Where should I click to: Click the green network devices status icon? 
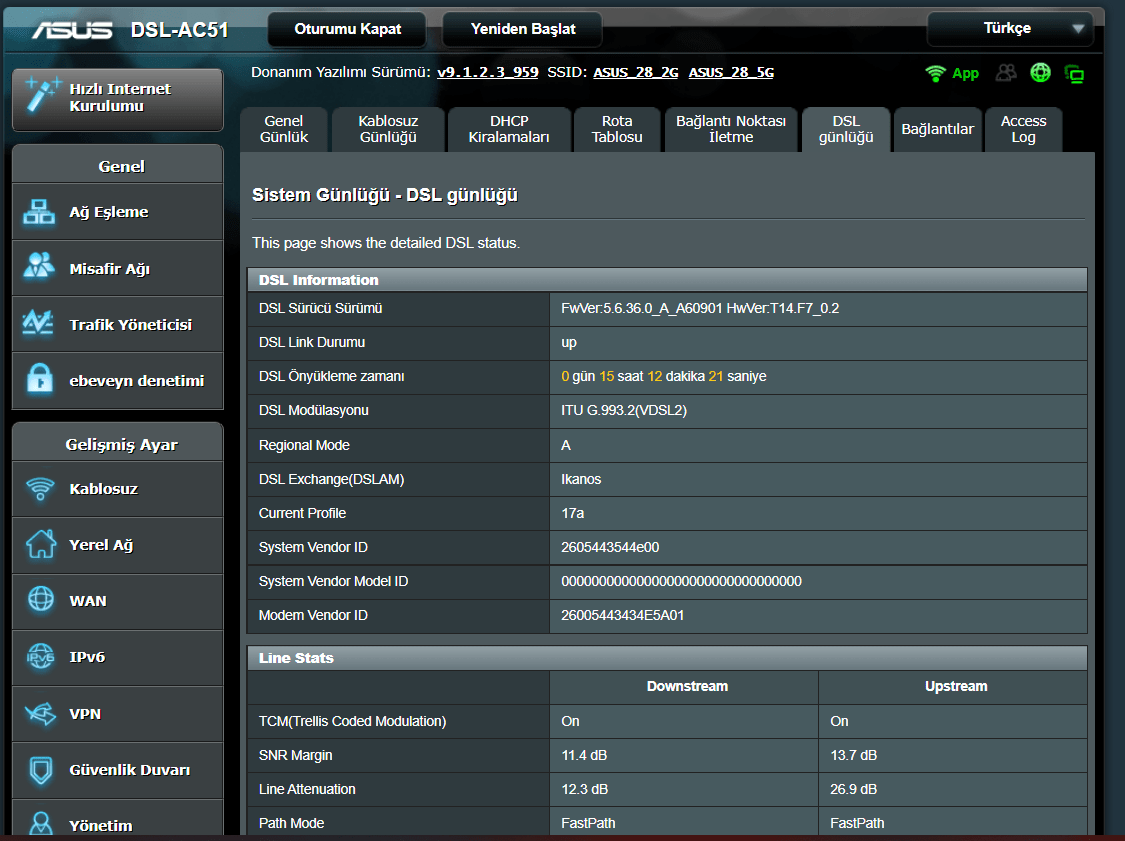tap(1075, 73)
